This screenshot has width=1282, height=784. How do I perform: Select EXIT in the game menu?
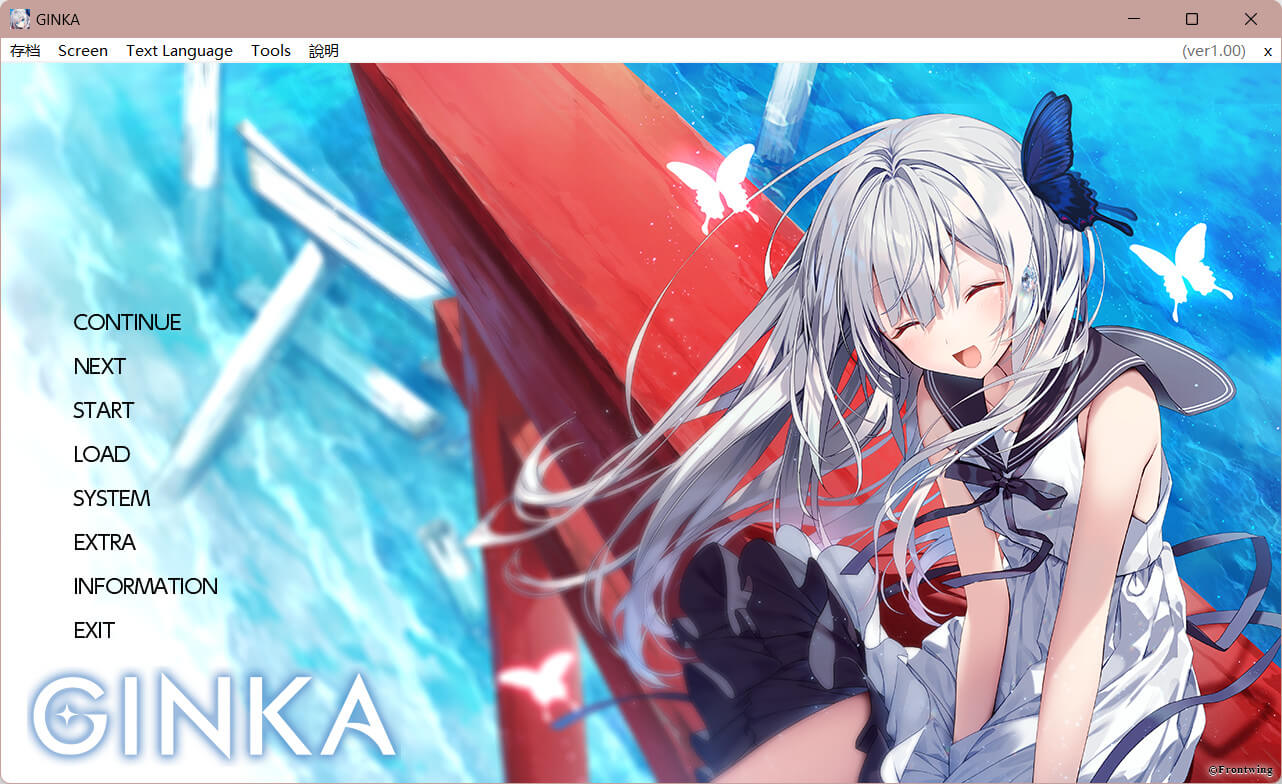coord(95,630)
